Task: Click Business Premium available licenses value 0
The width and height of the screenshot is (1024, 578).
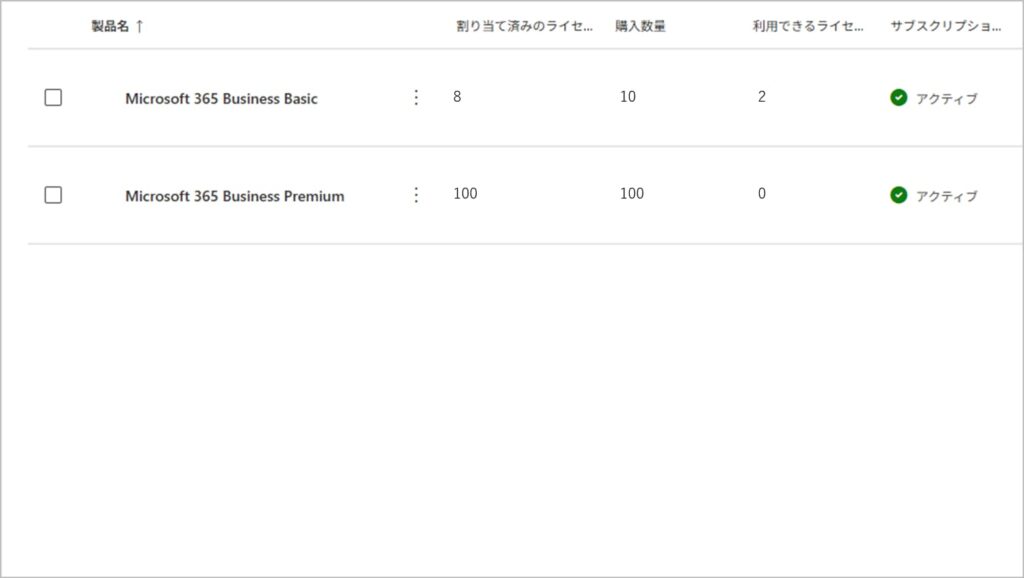Action: click(x=762, y=194)
